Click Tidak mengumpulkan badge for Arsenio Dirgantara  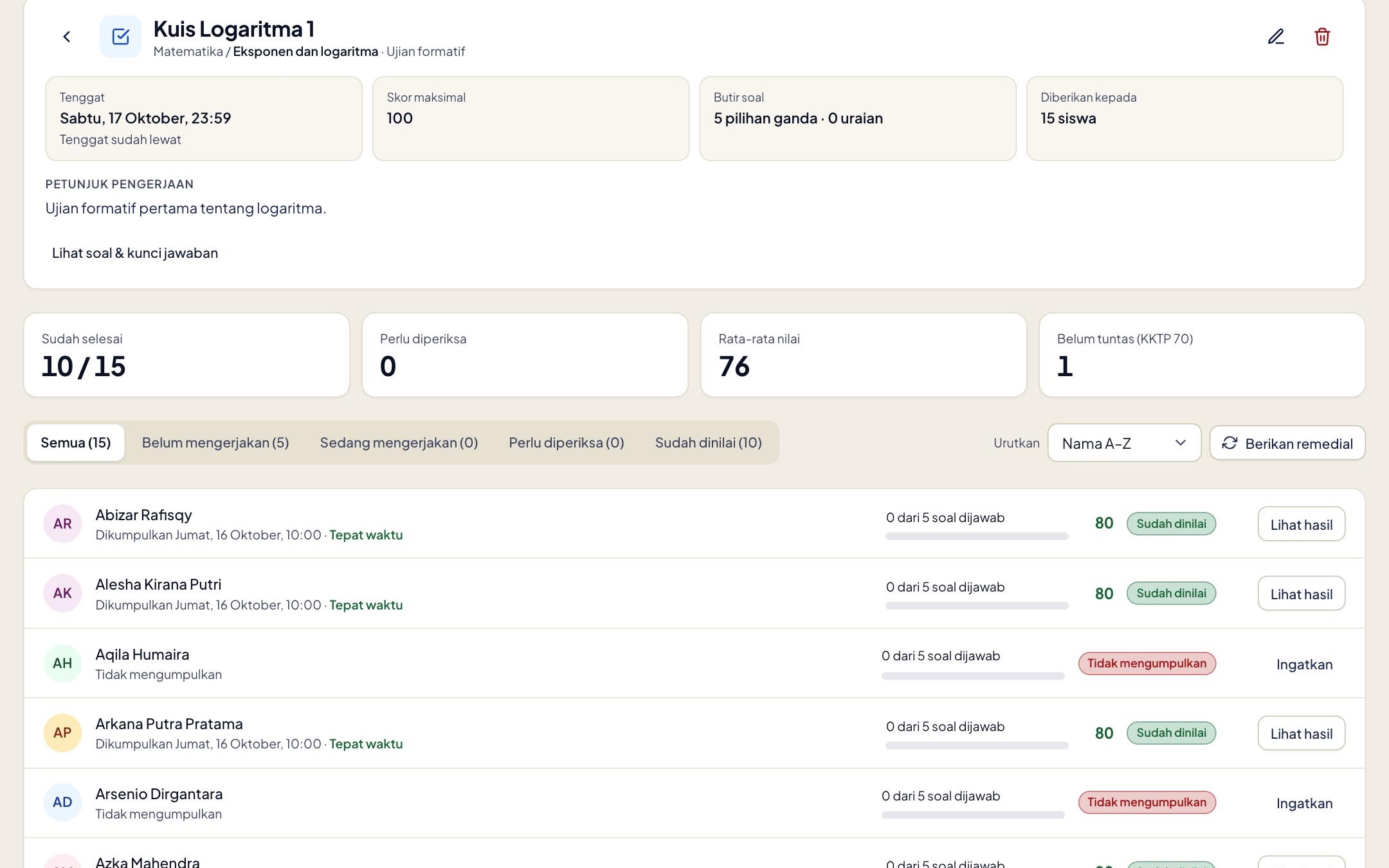[1147, 802]
